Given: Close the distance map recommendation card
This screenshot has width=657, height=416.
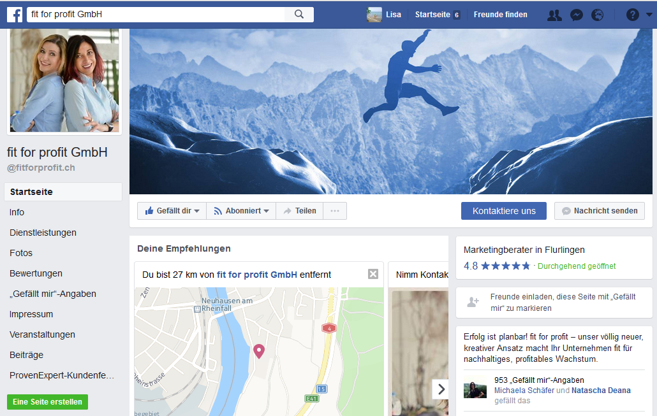Looking at the screenshot, I should (373, 274).
